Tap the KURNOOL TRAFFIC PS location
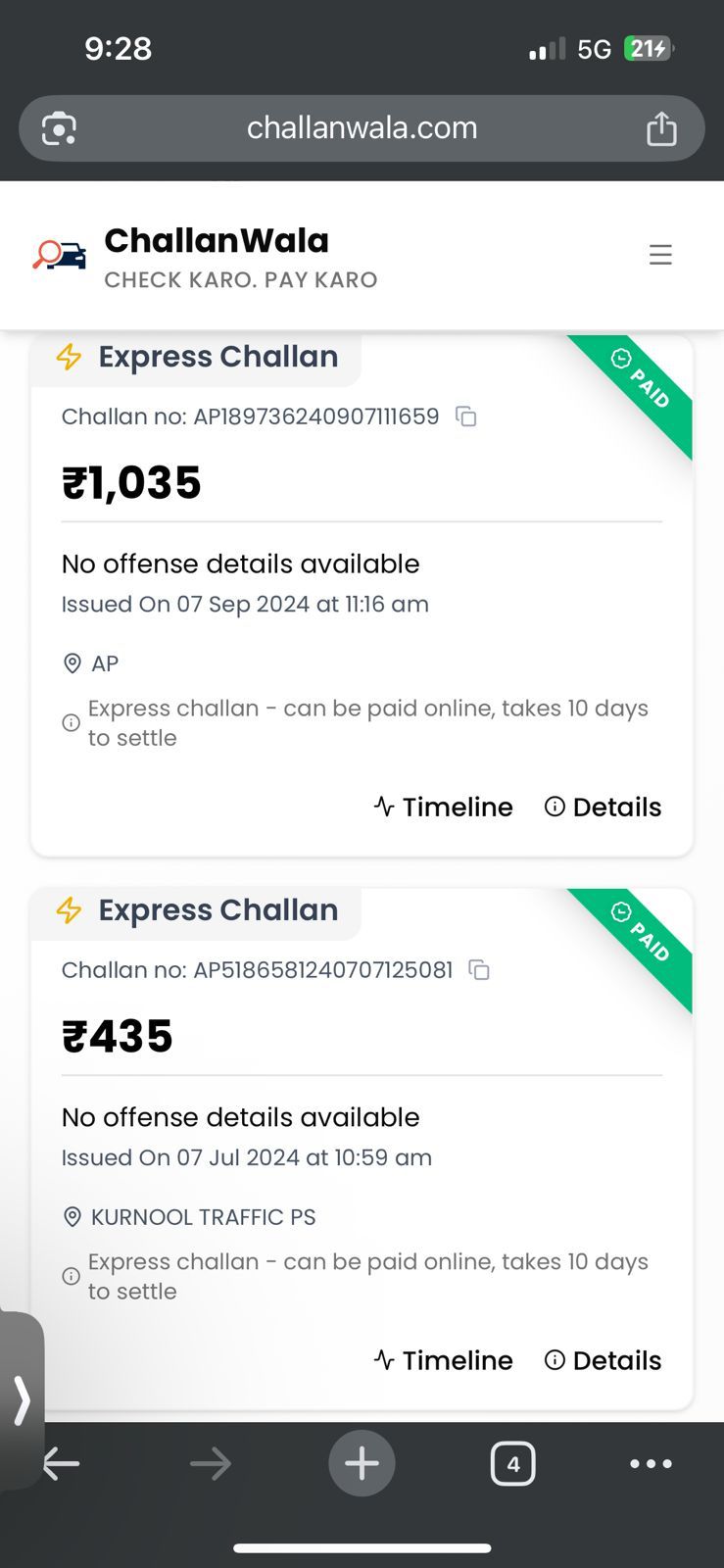This screenshot has height=1568, width=724. tap(202, 1217)
